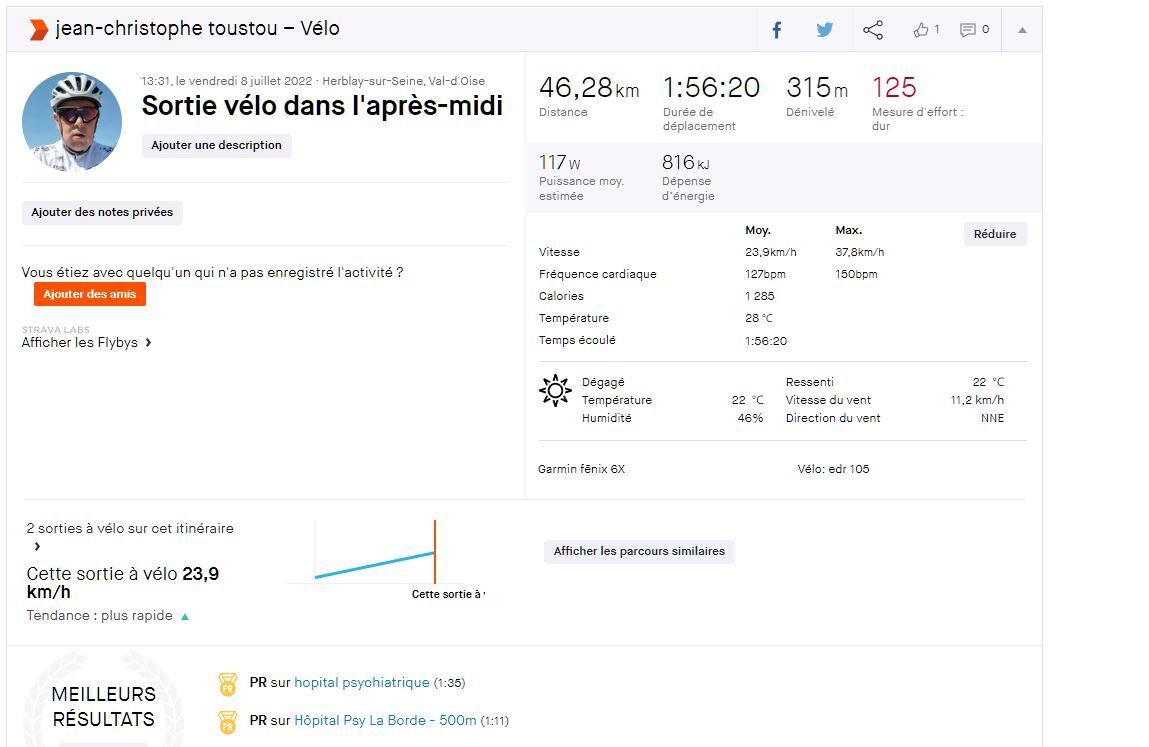
Task: Click 'Ajouter des notes privées' button
Action: click(x=102, y=213)
